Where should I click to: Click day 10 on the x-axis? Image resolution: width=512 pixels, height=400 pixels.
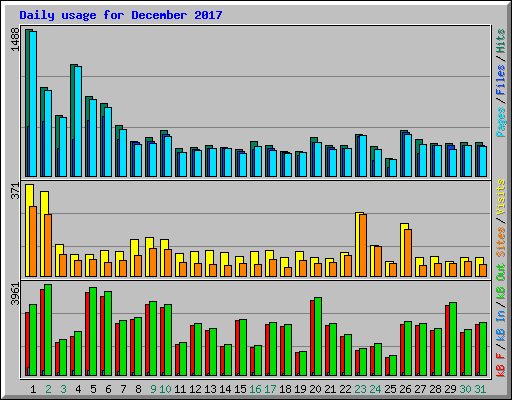tap(165, 389)
